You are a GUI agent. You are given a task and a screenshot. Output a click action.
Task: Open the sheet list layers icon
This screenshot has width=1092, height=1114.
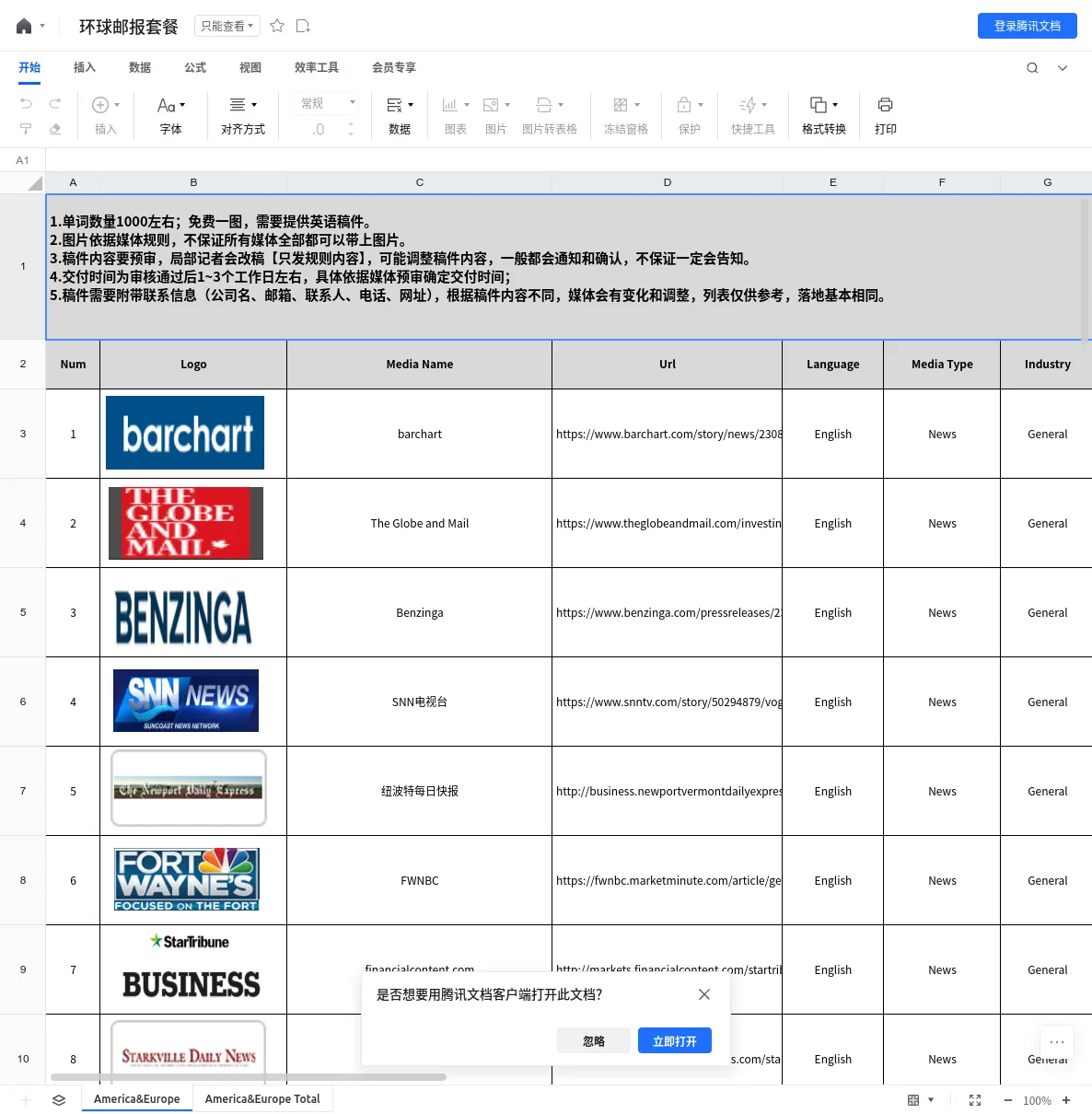(59, 1100)
